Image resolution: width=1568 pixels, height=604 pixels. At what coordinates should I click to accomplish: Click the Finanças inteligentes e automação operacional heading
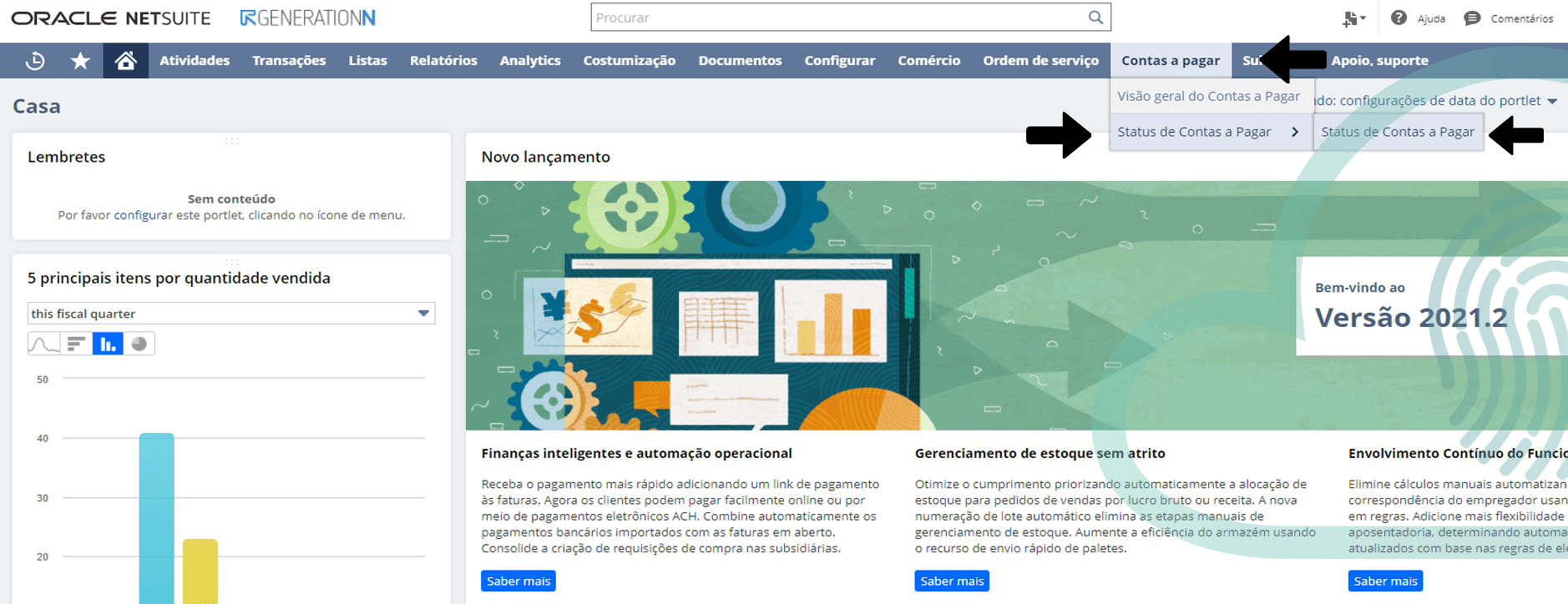(x=636, y=453)
